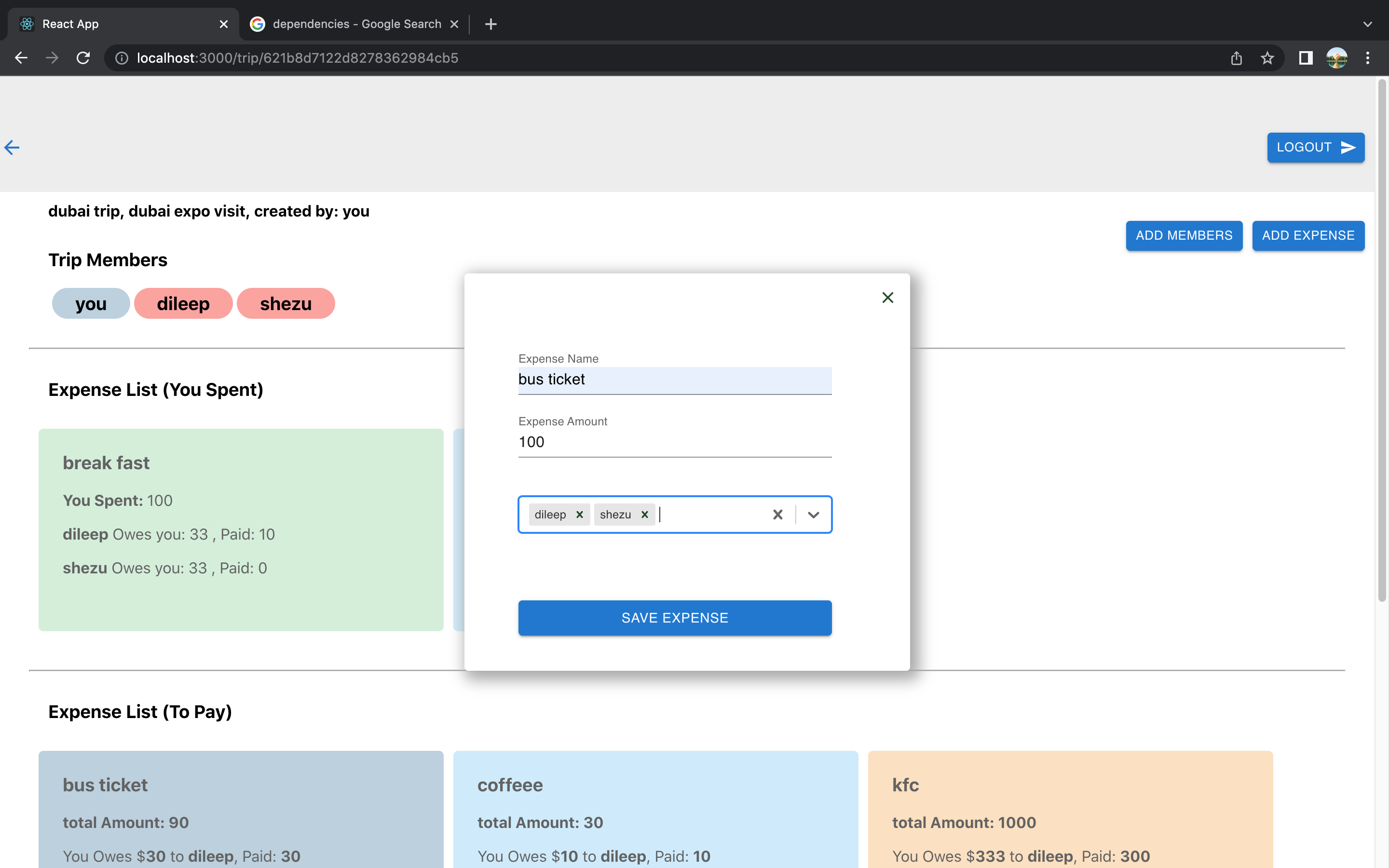Click 'total Amount: 1000' text
1389x868 pixels.
[x=964, y=823]
